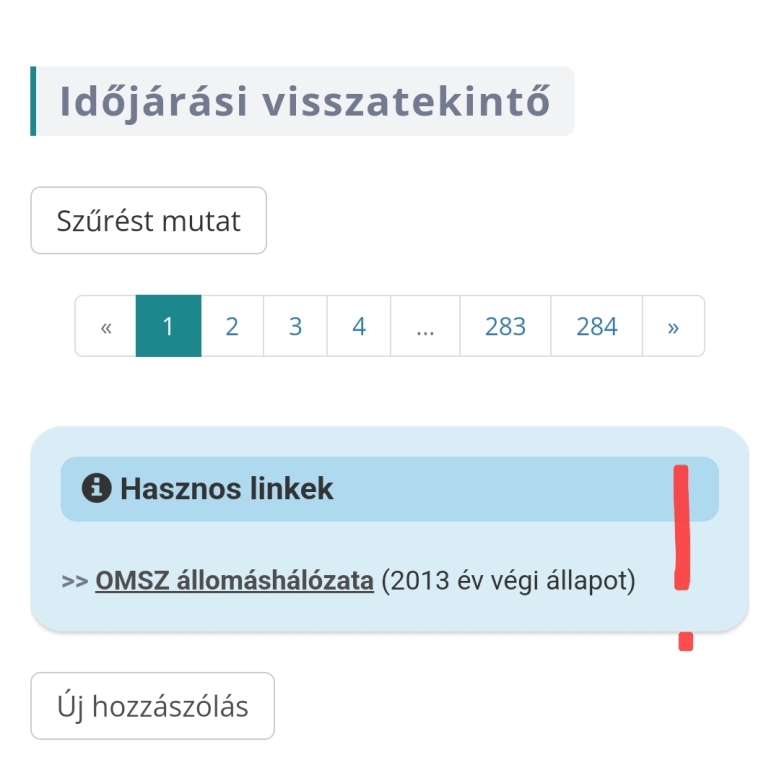
Task: Click the red vertical line mark
Action: 682,527
